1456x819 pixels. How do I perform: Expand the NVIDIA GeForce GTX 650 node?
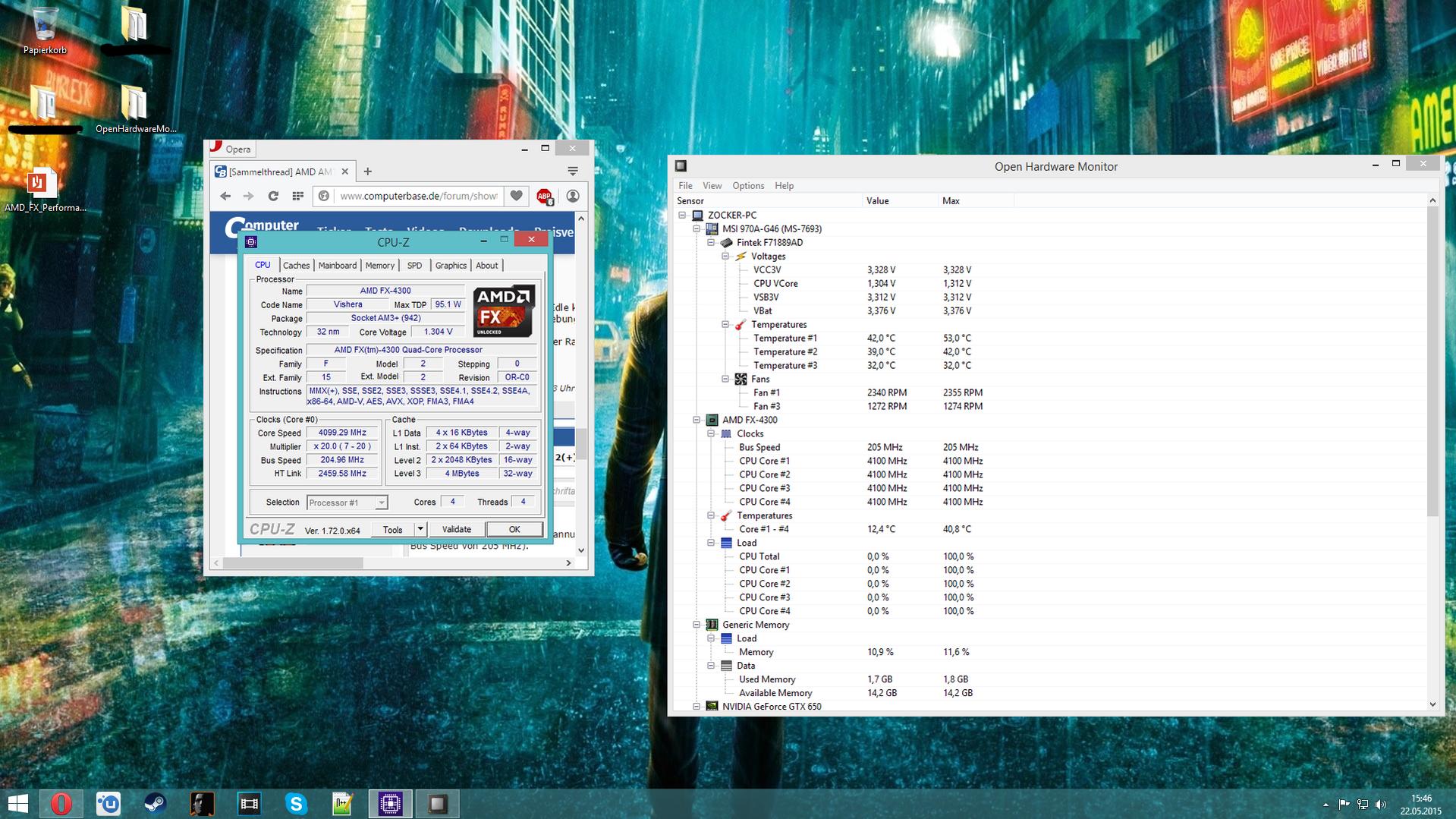[x=697, y=707]
